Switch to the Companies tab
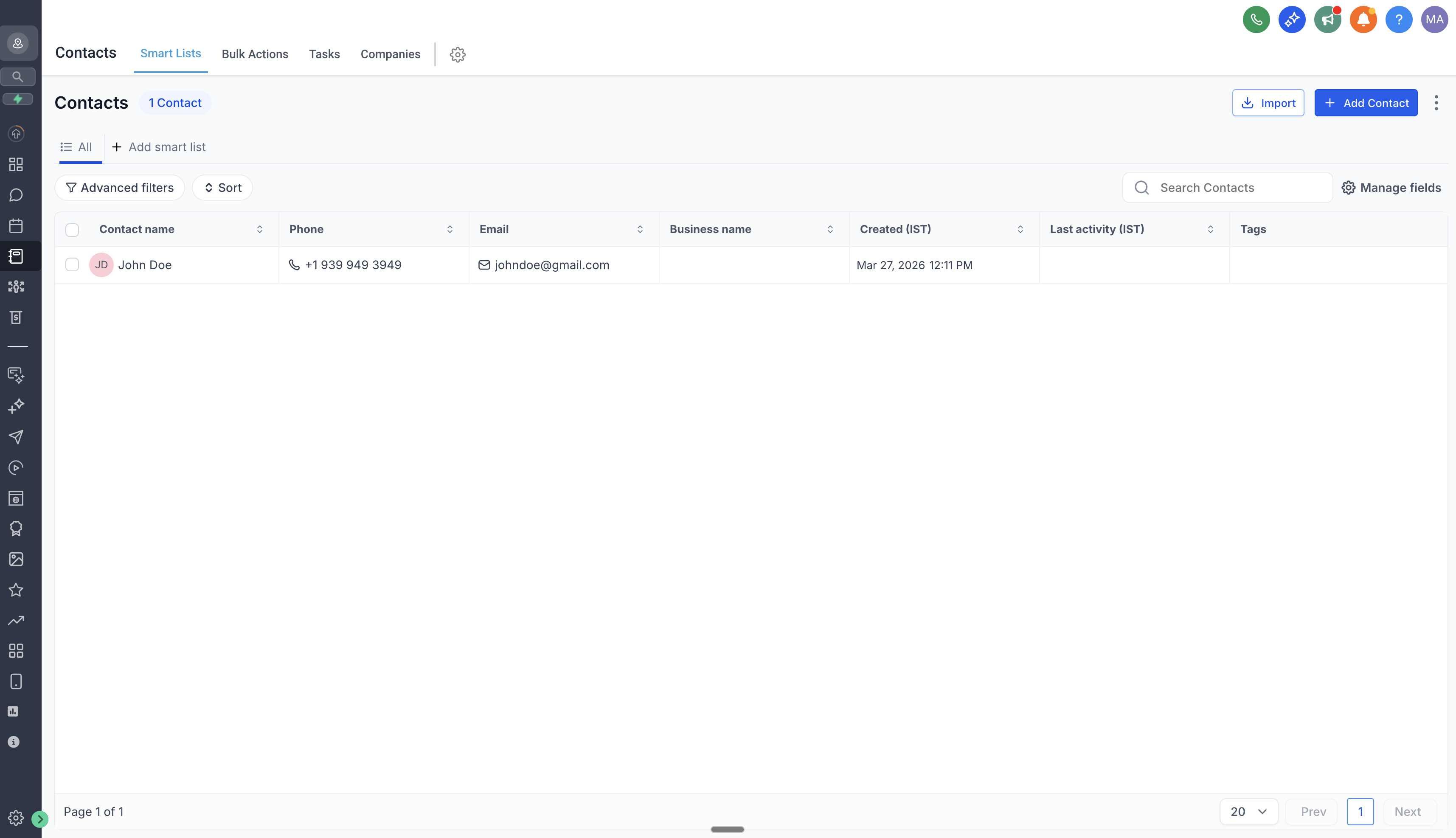Image resolution: width=1456 pixels, height=838 pixels. [x=390, y=54]
